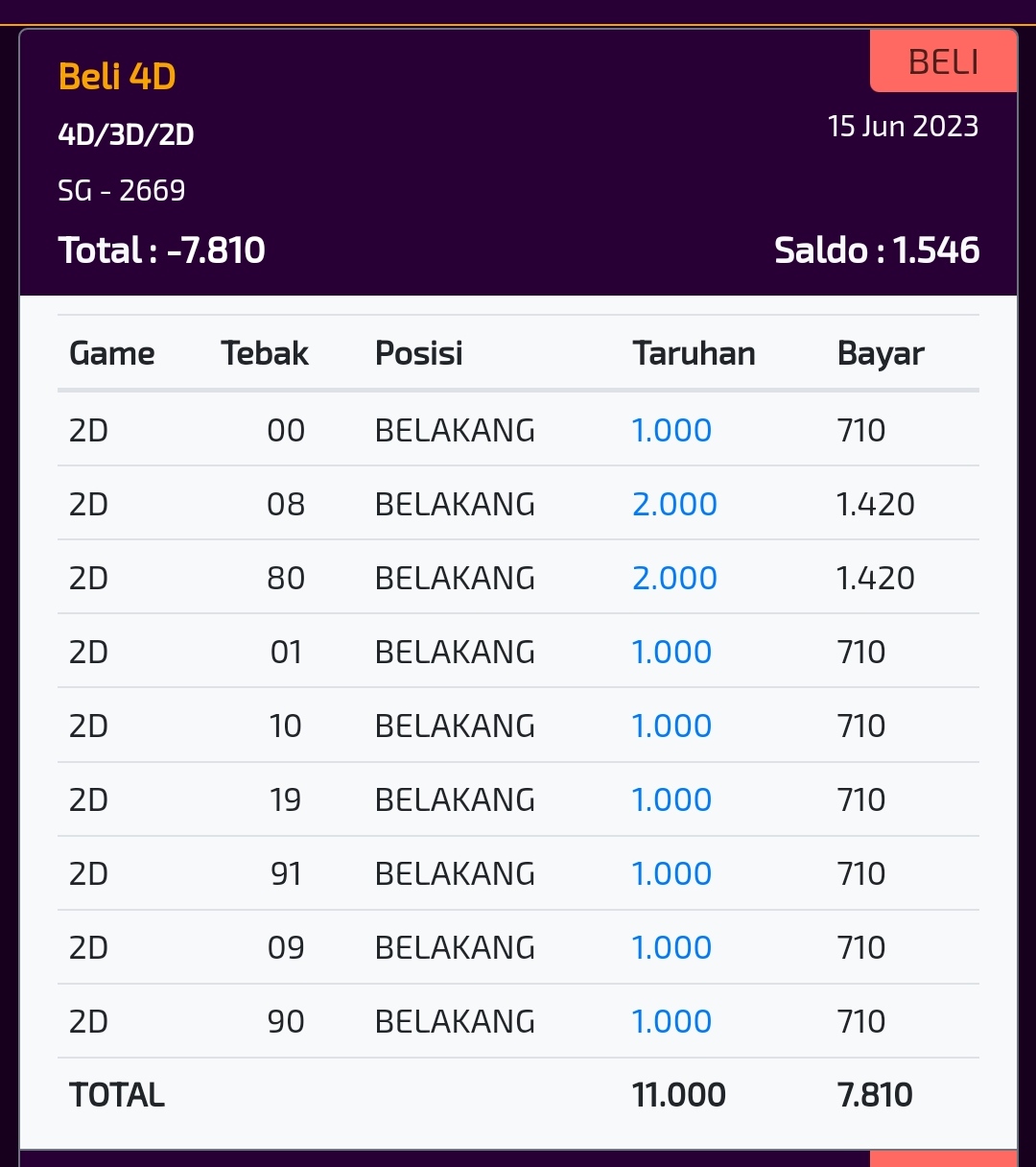The width and height of the screenshot is (1036, 1167).
Task: Click the 2.000 bet for number 80
Action: 674,578
